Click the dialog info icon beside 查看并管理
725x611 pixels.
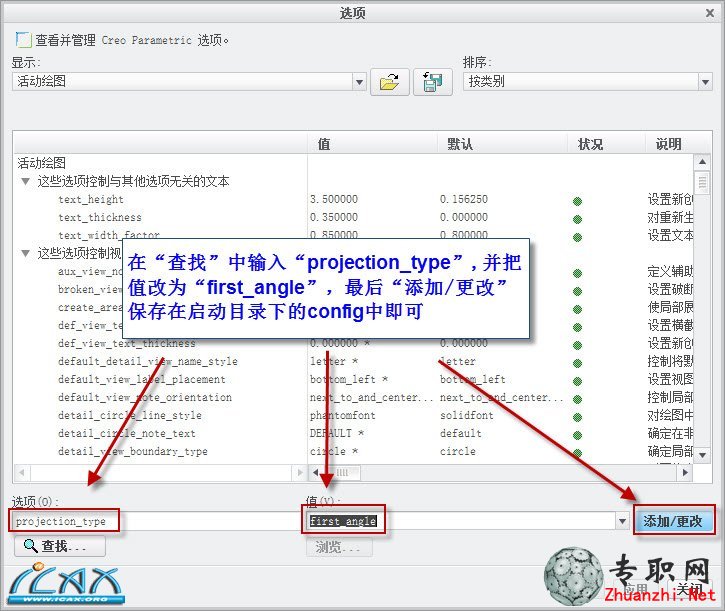pos(23,40)
